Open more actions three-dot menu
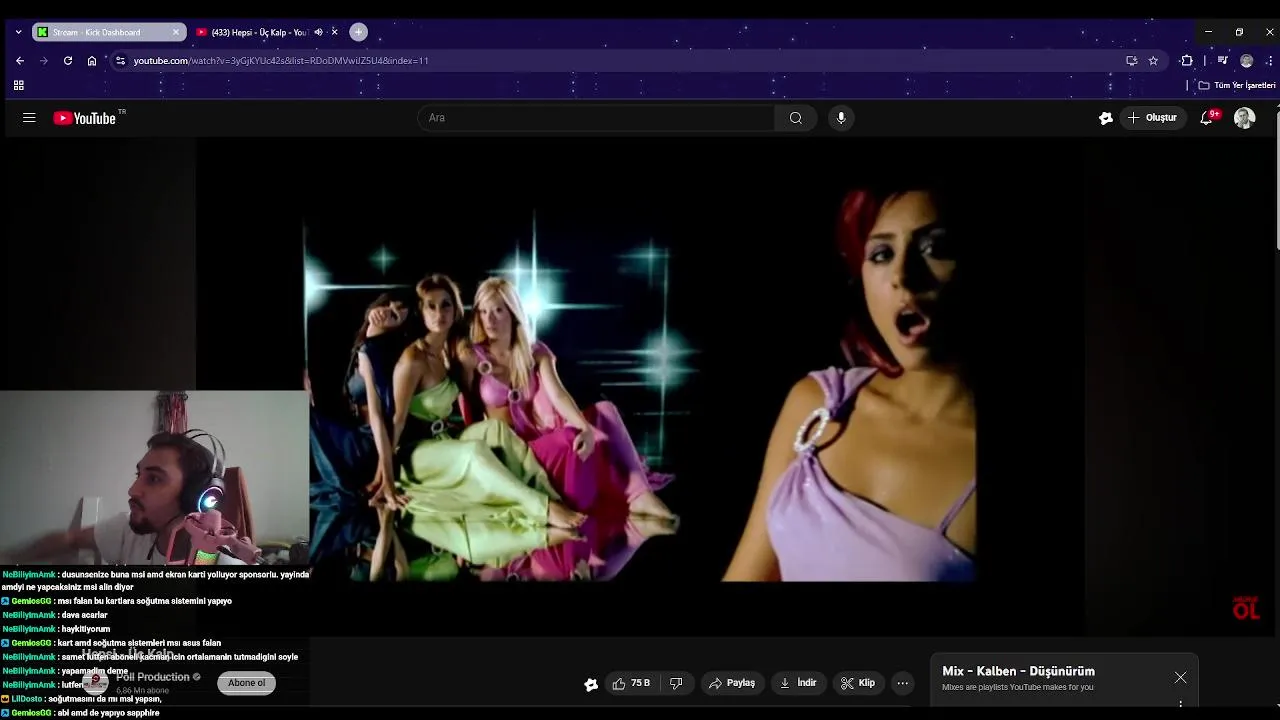The height and width of the screenshot is (720, 1280). [902, 683]
